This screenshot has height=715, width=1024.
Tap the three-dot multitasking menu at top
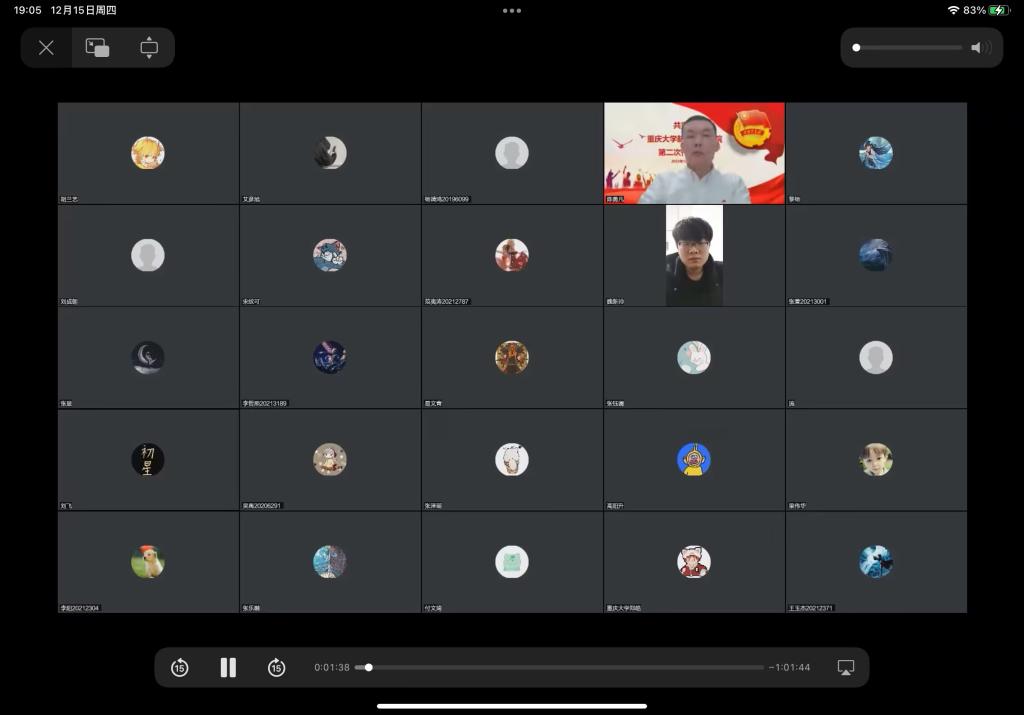[512, 11]
